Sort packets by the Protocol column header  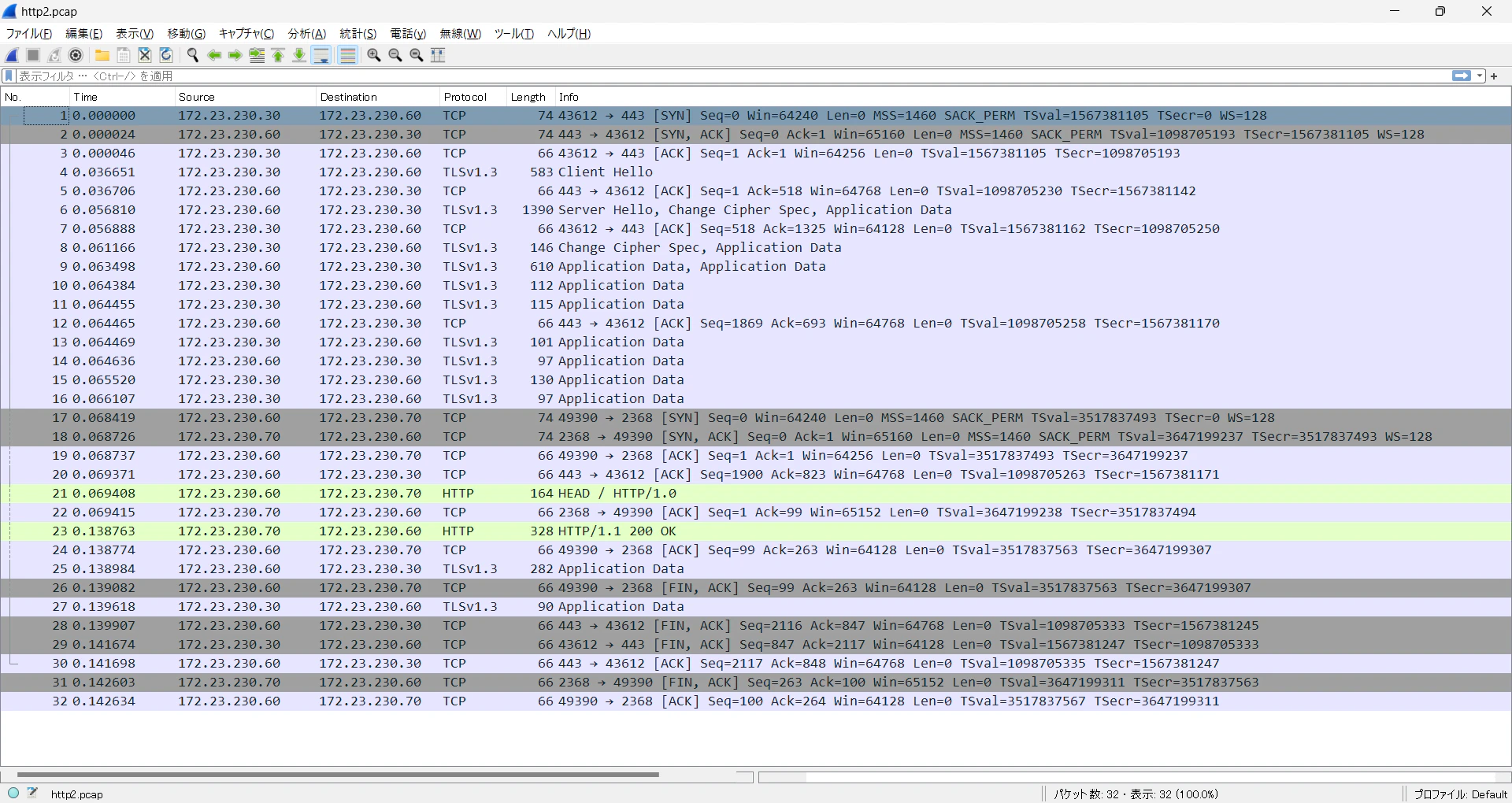(472, 97)
